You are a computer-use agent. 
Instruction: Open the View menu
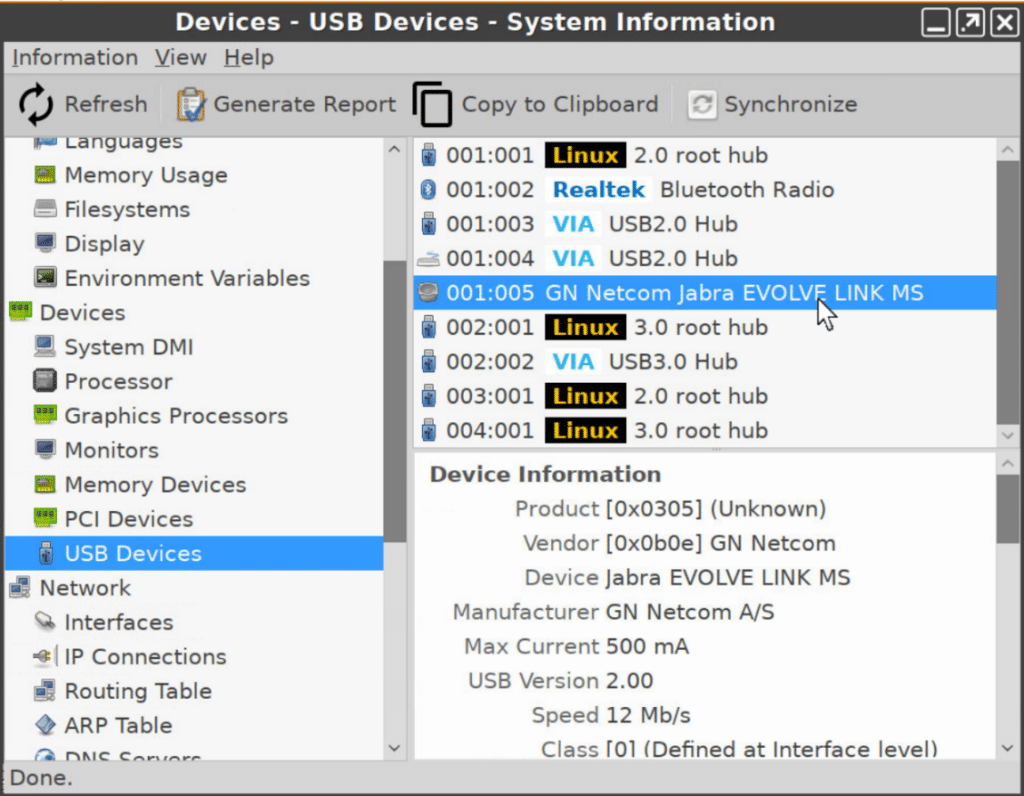click(181, 57)
